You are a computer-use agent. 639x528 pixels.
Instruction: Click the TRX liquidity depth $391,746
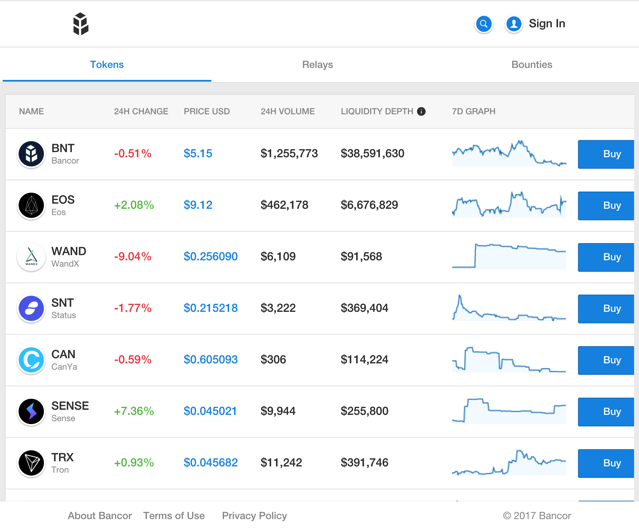pyautogui.click(x=364, y=463)
